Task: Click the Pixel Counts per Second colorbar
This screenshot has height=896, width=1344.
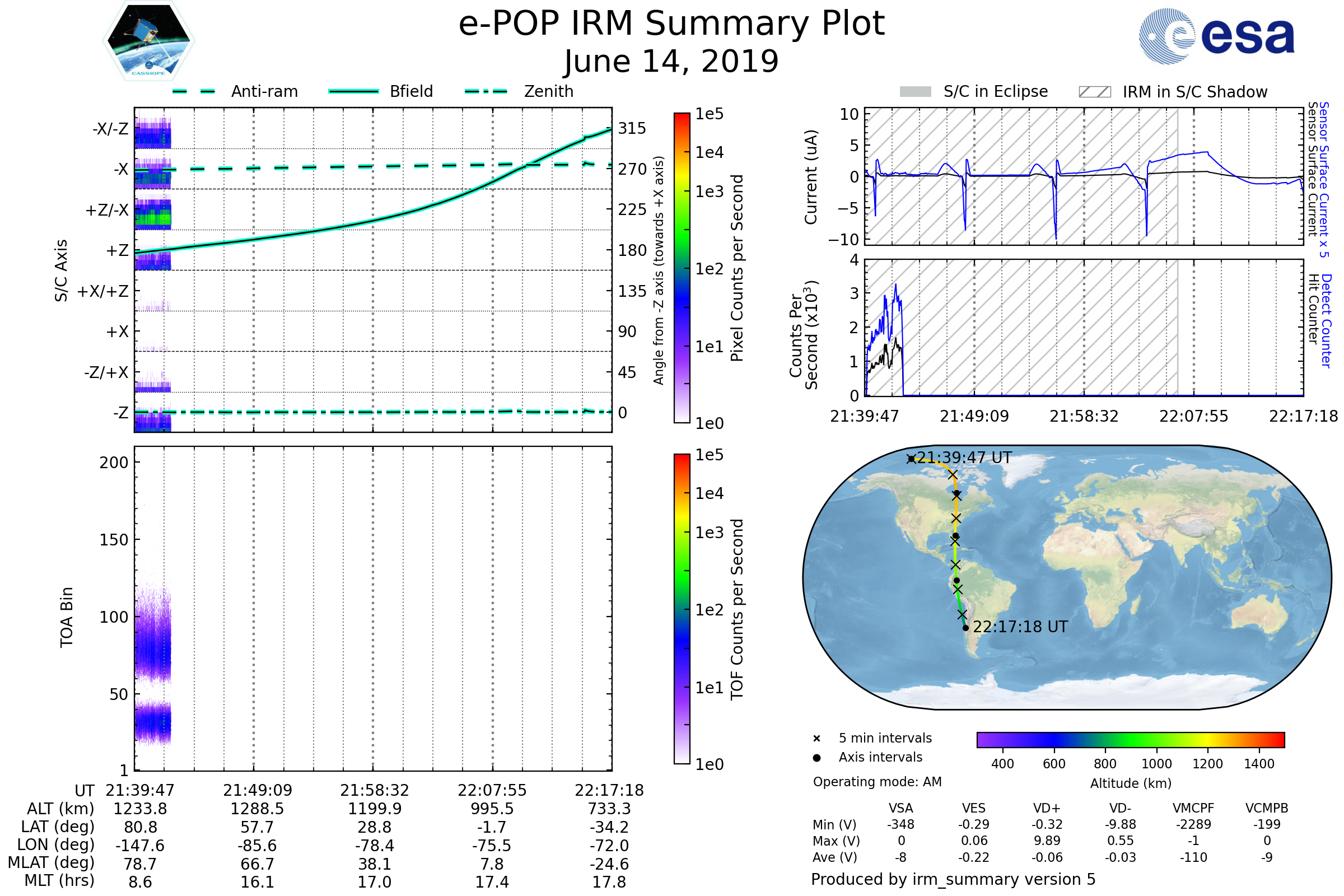Action: [682, 268]
